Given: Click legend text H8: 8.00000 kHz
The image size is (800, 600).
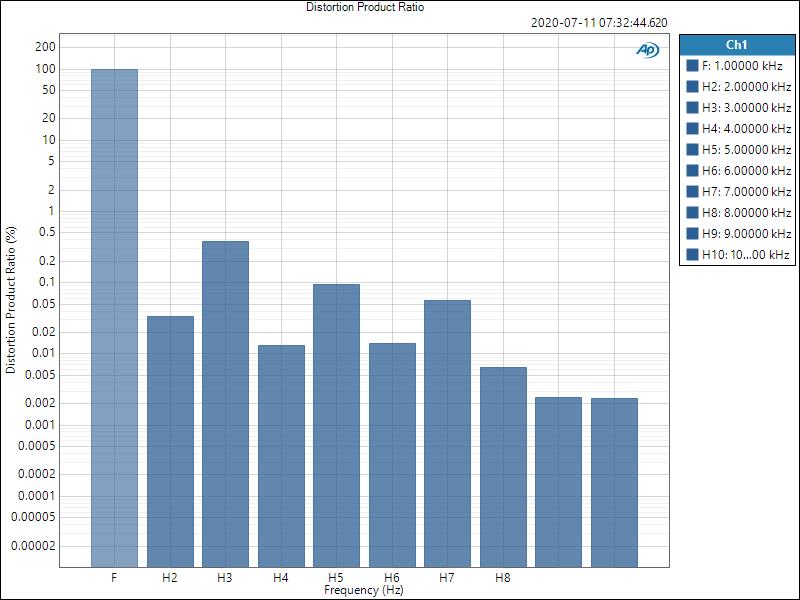Looking at the screenshot, I should point(746,212).
